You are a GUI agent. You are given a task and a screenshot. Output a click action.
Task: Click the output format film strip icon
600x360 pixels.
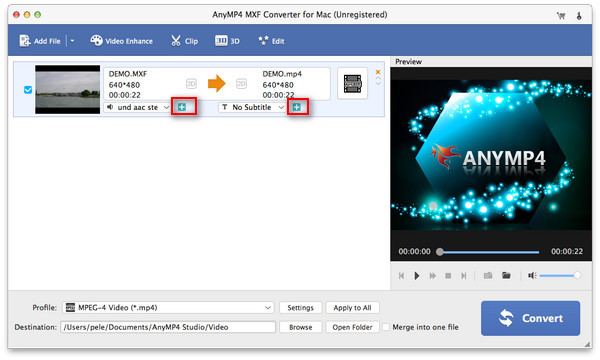point(352,84)
